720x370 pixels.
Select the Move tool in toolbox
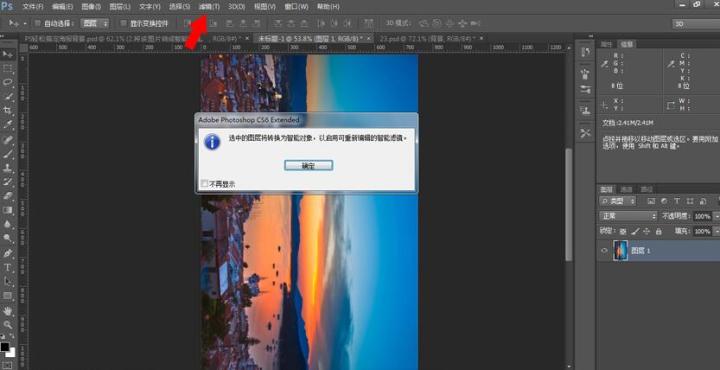(8, 54)
